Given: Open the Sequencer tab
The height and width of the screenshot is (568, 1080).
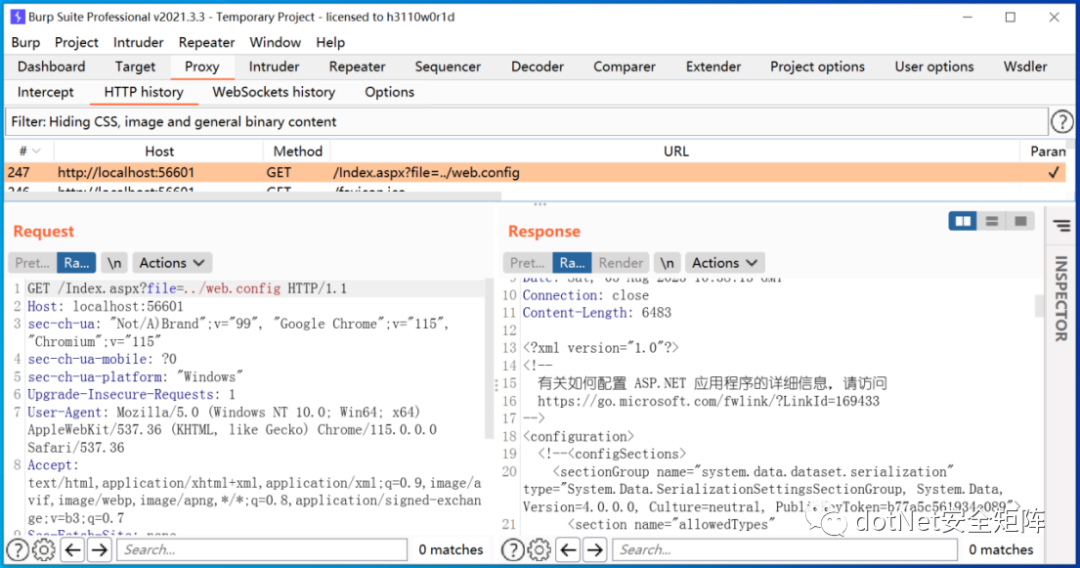Looking at the screenshot, I should coord(448,67).
